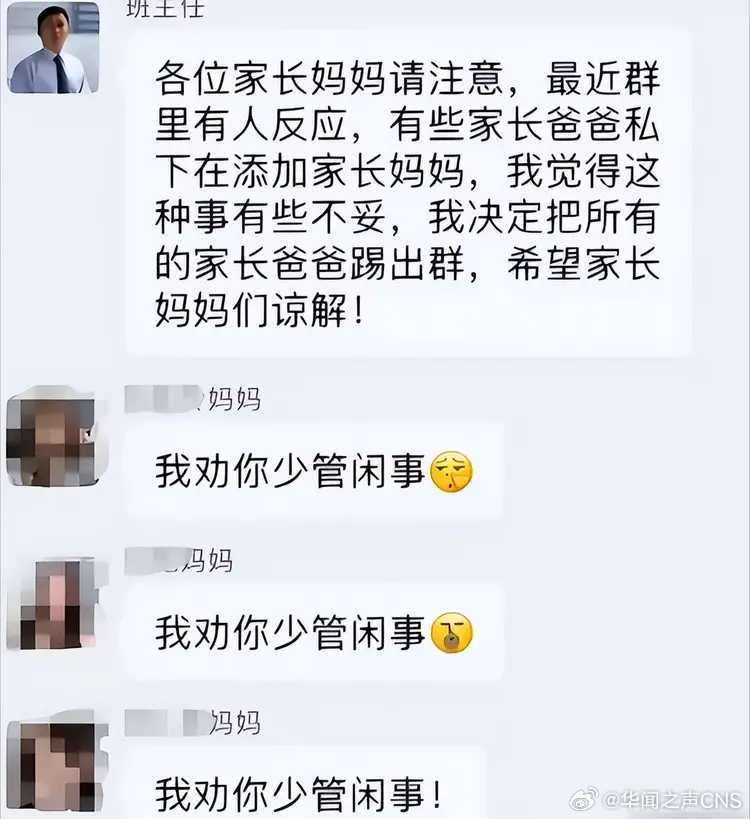Tap third mom's nickname above last reply
The height and width of the screenshot is (819, 750).
(193, 723)
